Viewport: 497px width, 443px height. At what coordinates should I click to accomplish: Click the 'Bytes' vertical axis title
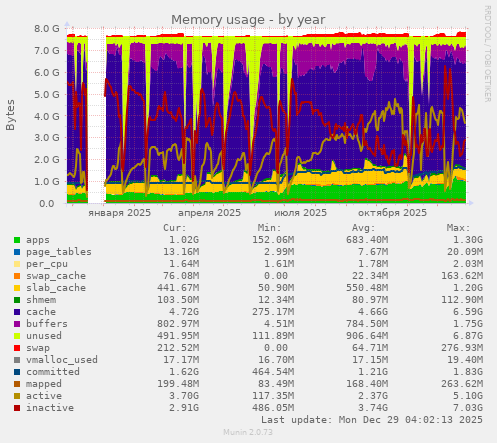click(x=10, y=115)
